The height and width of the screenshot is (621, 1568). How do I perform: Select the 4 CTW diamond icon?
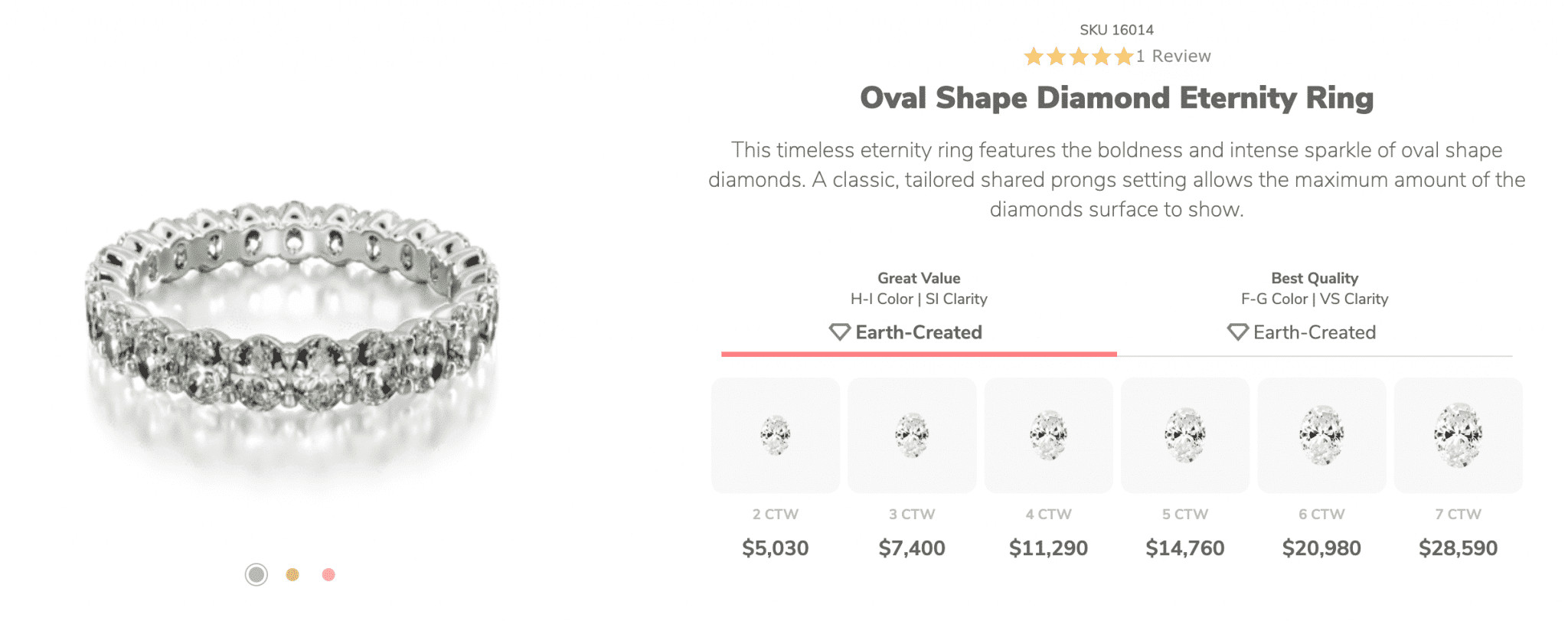point(1048,435)
